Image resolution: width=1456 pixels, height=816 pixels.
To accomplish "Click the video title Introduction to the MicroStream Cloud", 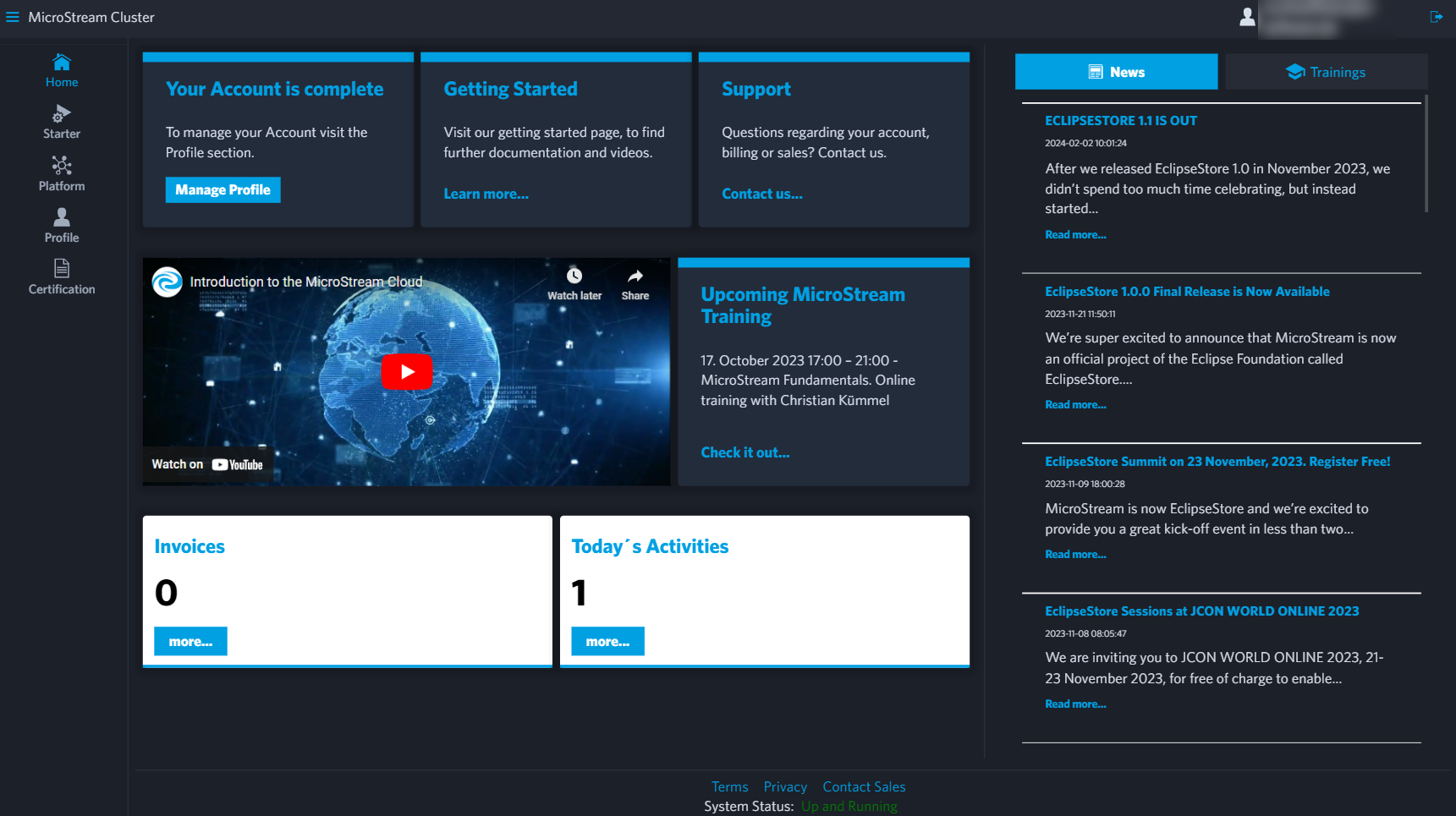I will tap(305, 282).
